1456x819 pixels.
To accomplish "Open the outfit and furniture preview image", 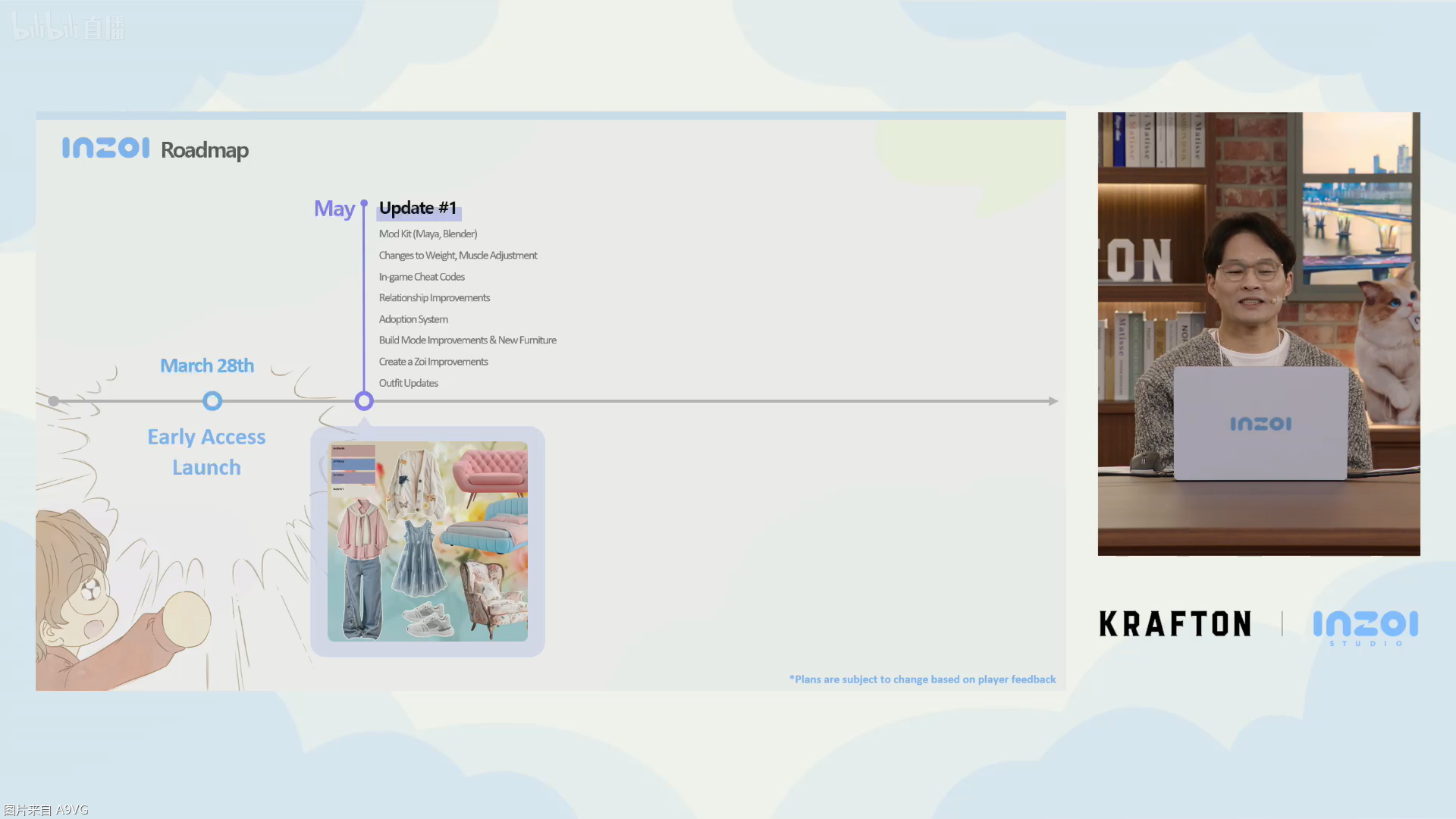I will pyautogui.click(x=428, y=541).
